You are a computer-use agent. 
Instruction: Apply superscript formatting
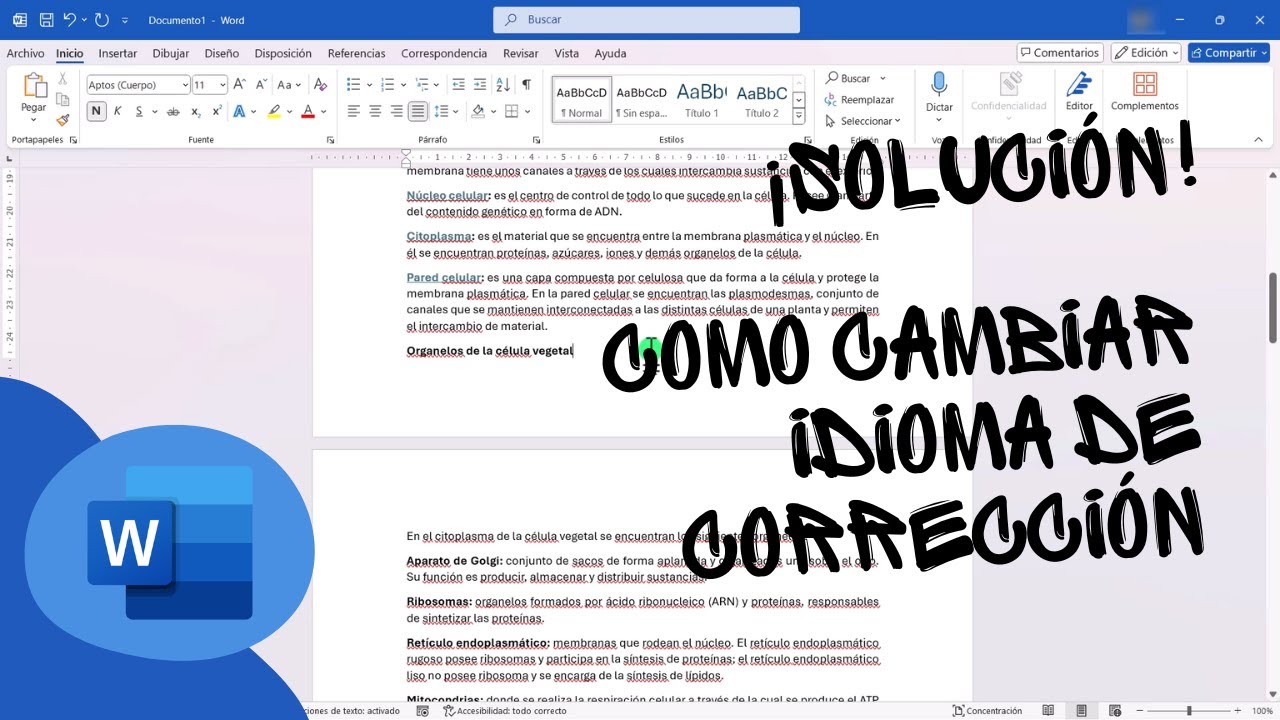coord(216,112)
